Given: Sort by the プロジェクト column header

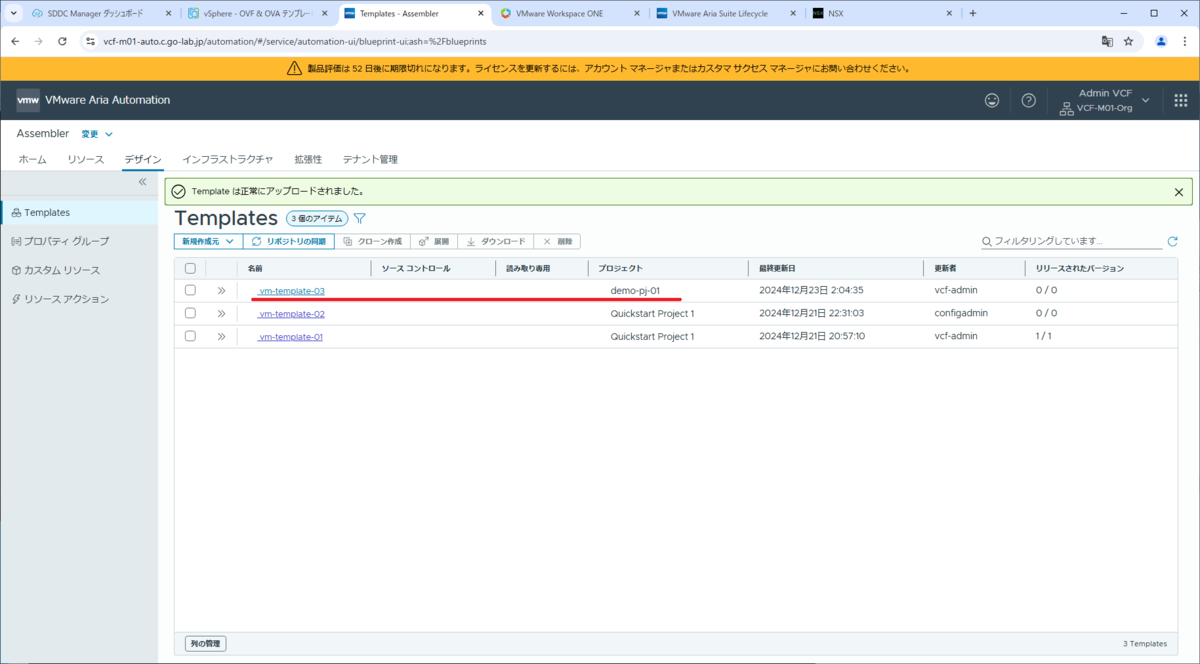Looking at the screenshot, I should point(620,268).
